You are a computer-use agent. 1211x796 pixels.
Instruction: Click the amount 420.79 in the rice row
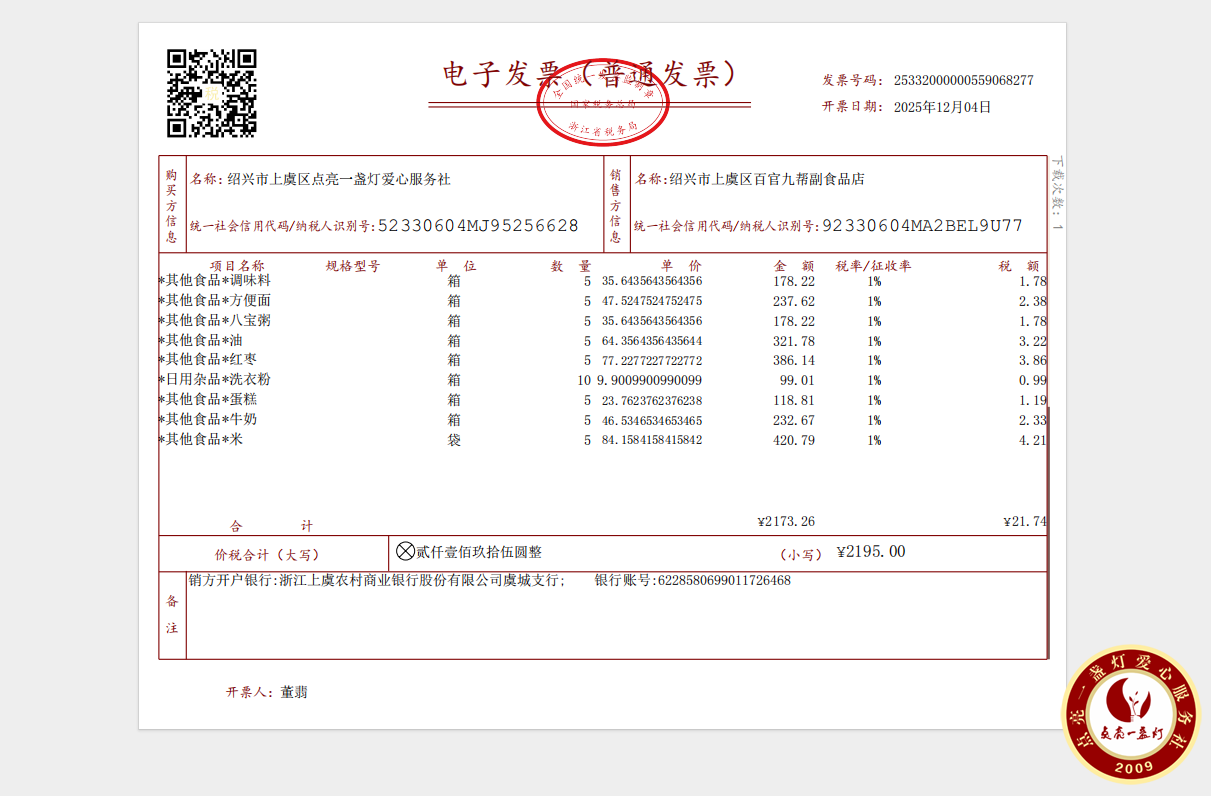[x=794, y=440]
